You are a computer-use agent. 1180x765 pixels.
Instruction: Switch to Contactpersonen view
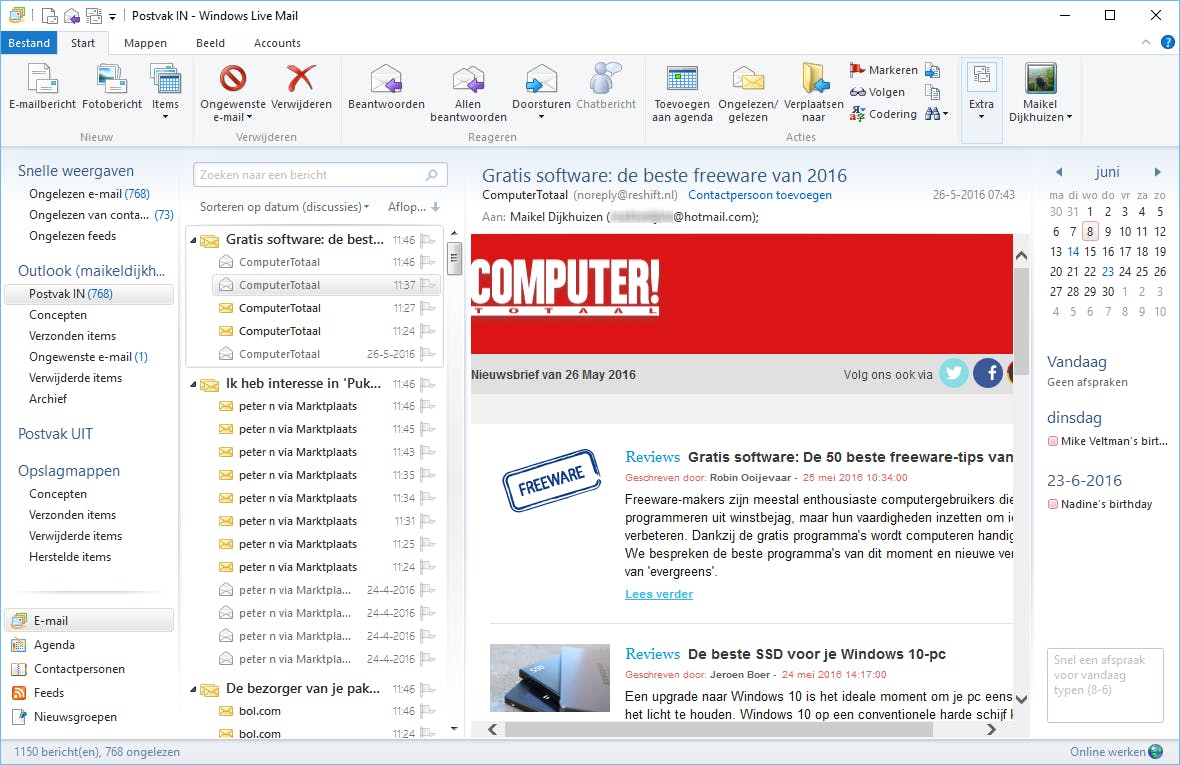click(x=79, y=669)
